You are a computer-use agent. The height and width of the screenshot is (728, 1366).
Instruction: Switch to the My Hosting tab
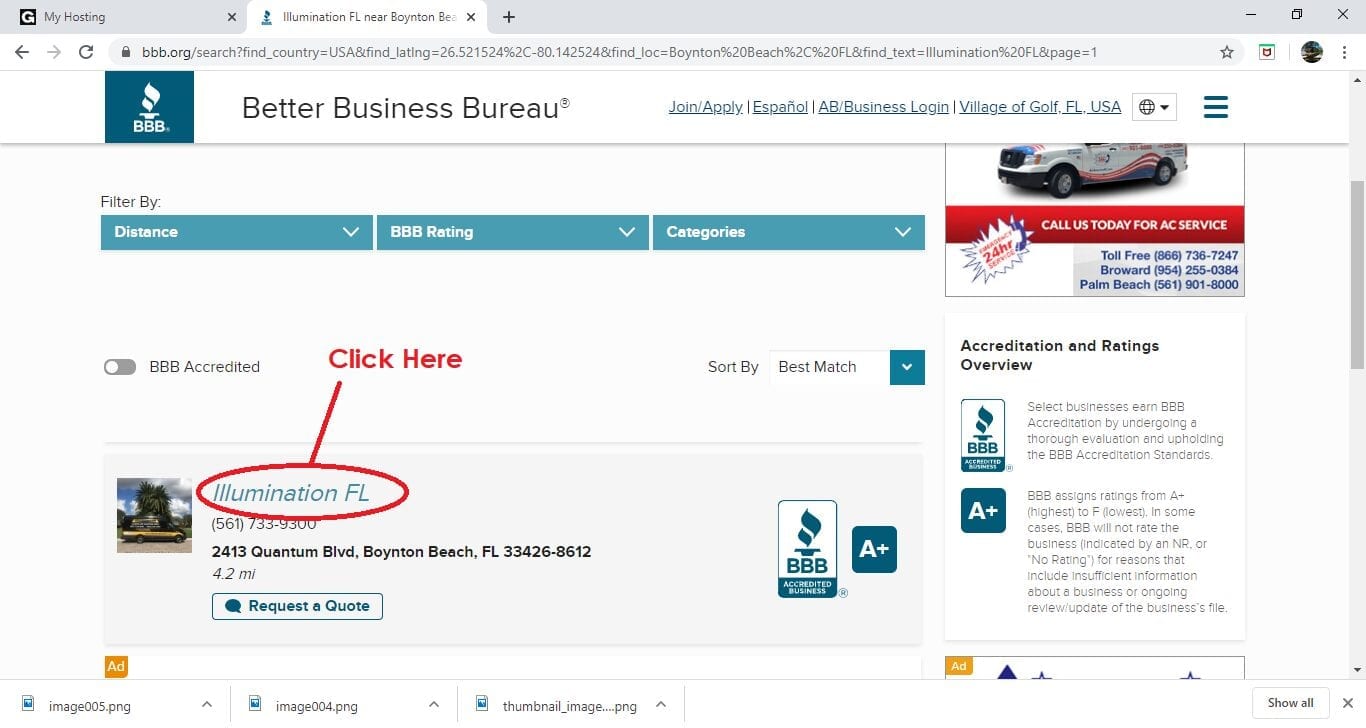click(x=125, y=17)
